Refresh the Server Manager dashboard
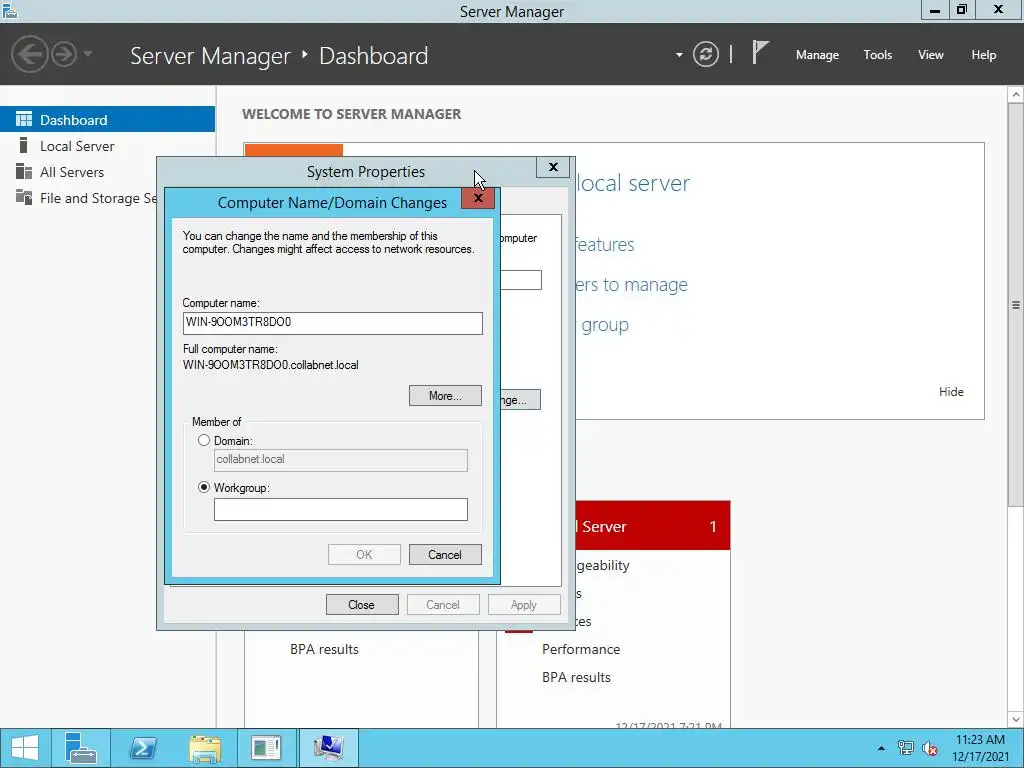The height and width of the screenshot is (768, 1024). click(705, 54)
